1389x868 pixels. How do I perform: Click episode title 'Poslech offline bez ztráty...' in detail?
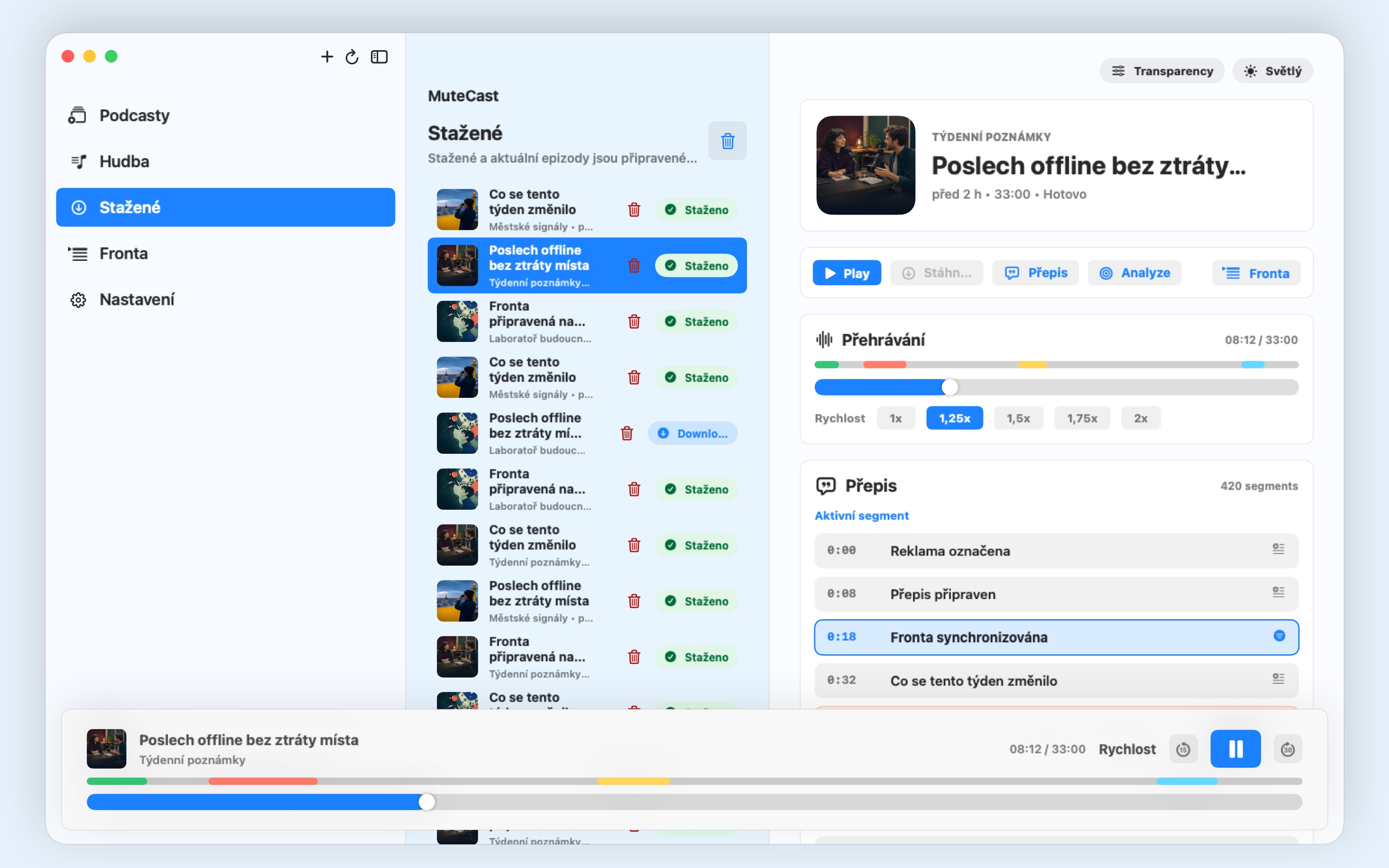pyautogui.click(x=1088, y=165)
